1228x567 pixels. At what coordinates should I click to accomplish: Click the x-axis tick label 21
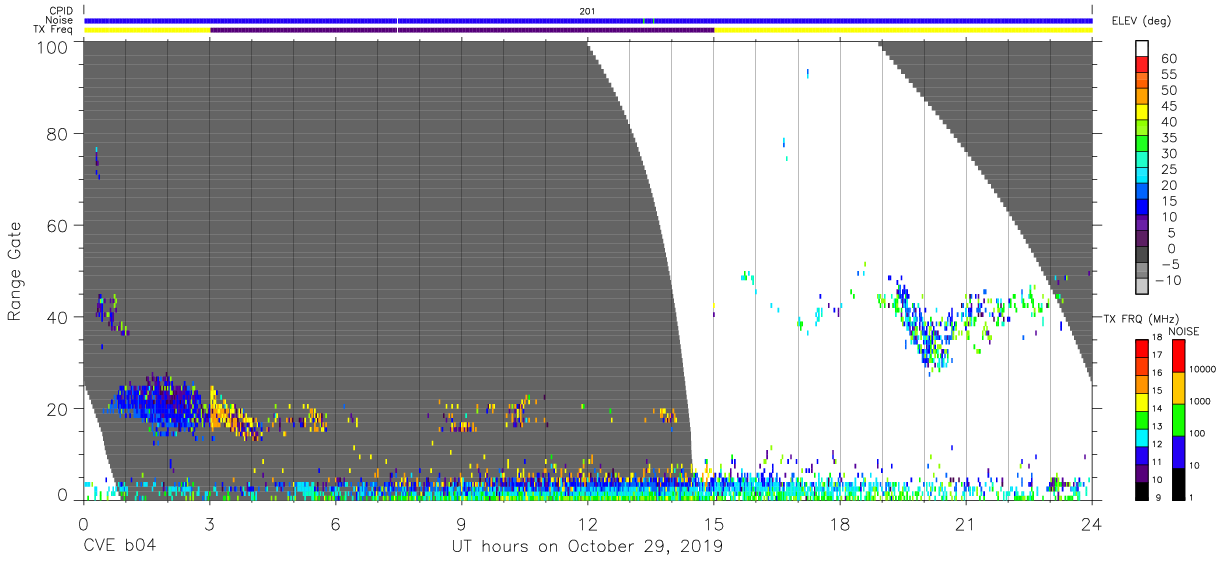(965, 523)
